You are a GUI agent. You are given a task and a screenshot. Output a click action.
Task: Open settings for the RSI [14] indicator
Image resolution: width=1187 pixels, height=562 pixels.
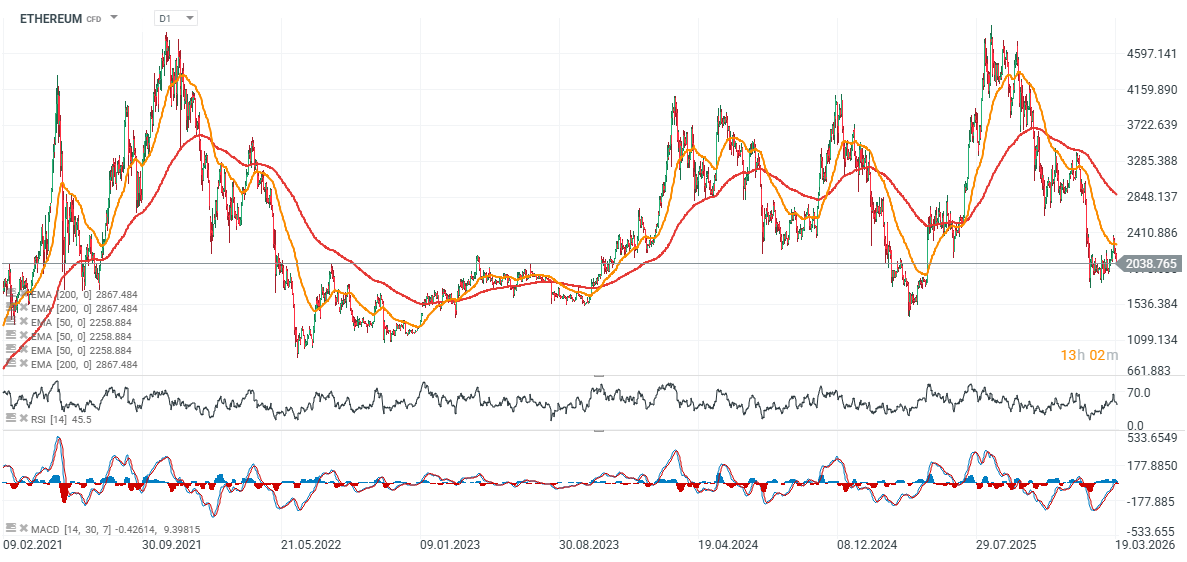pos(11,418)
